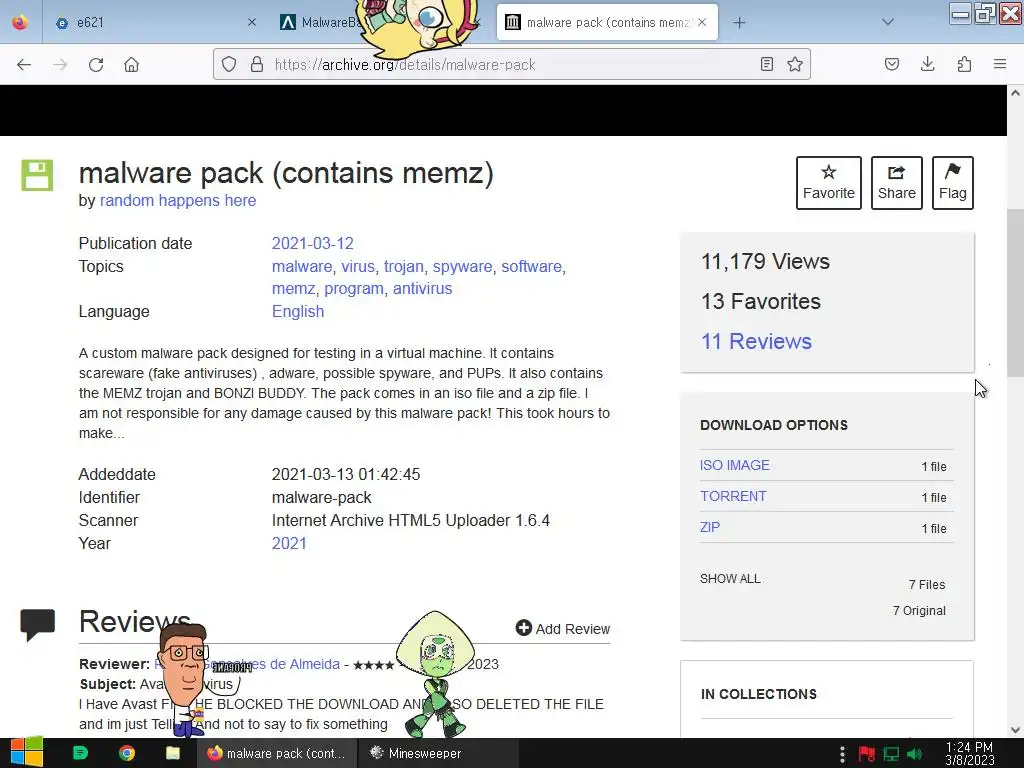Image resolution: width=1024 pixels, height=768 pixels.
Task: Open the malware topic link
Action: click(x=302, y=266)
